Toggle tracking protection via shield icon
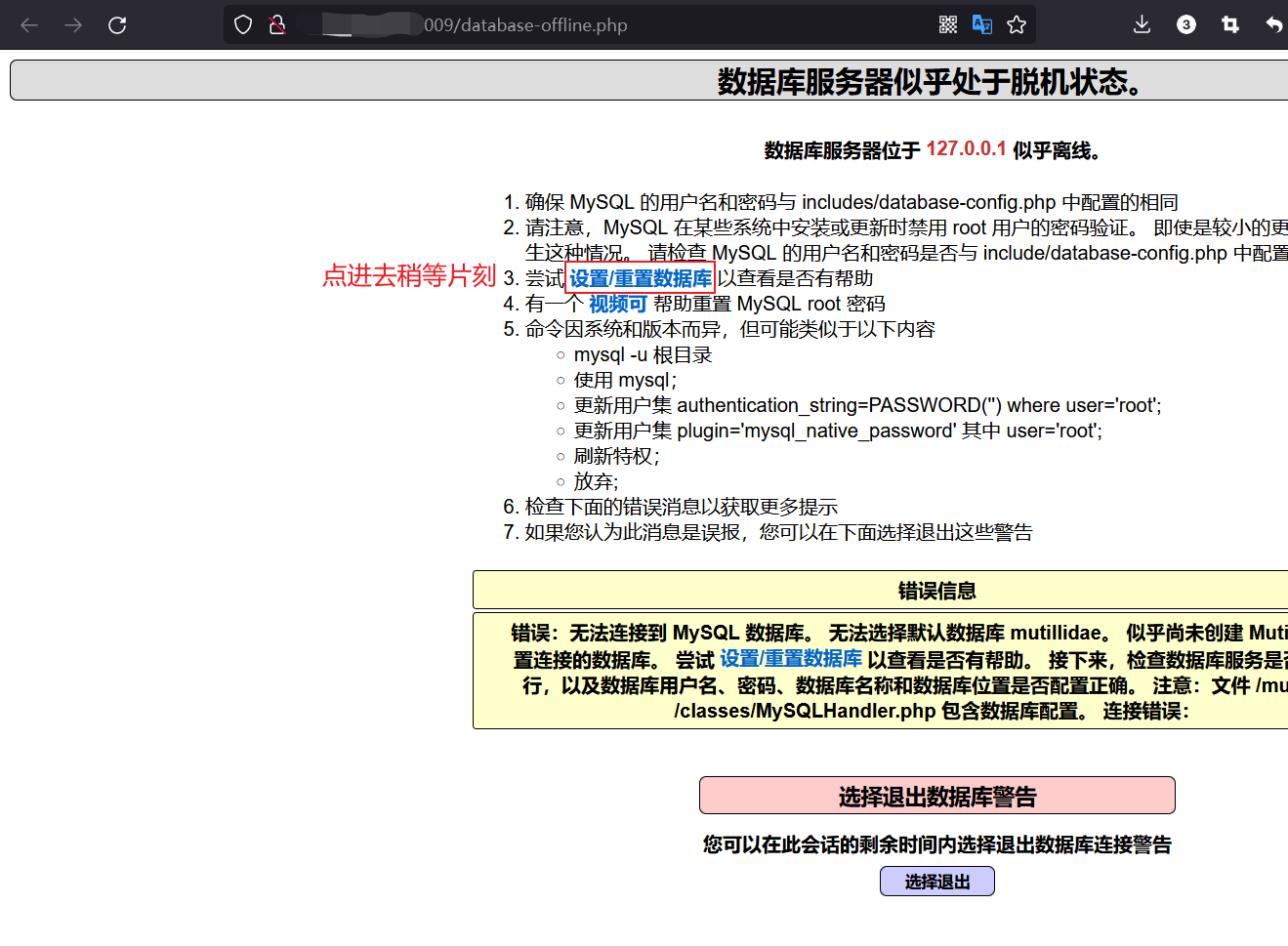The height and width of the screenshot is (946, 1288). click(241, 23)
